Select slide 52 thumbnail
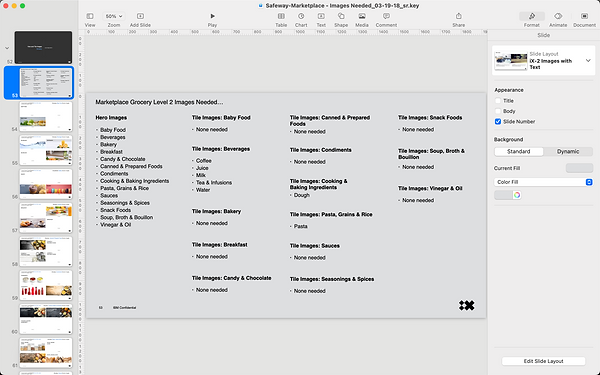 (x=43, y=47)
